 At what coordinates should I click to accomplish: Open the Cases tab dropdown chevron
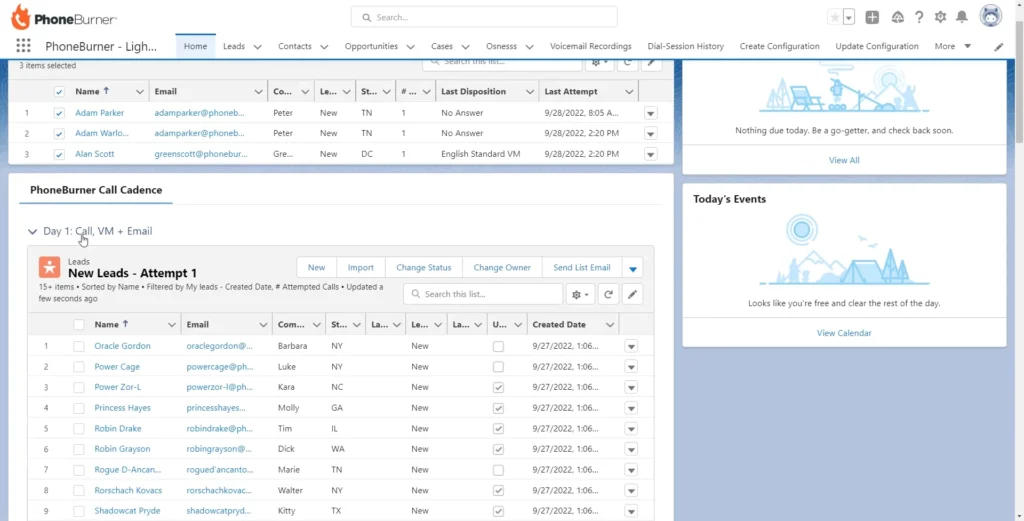466,47
